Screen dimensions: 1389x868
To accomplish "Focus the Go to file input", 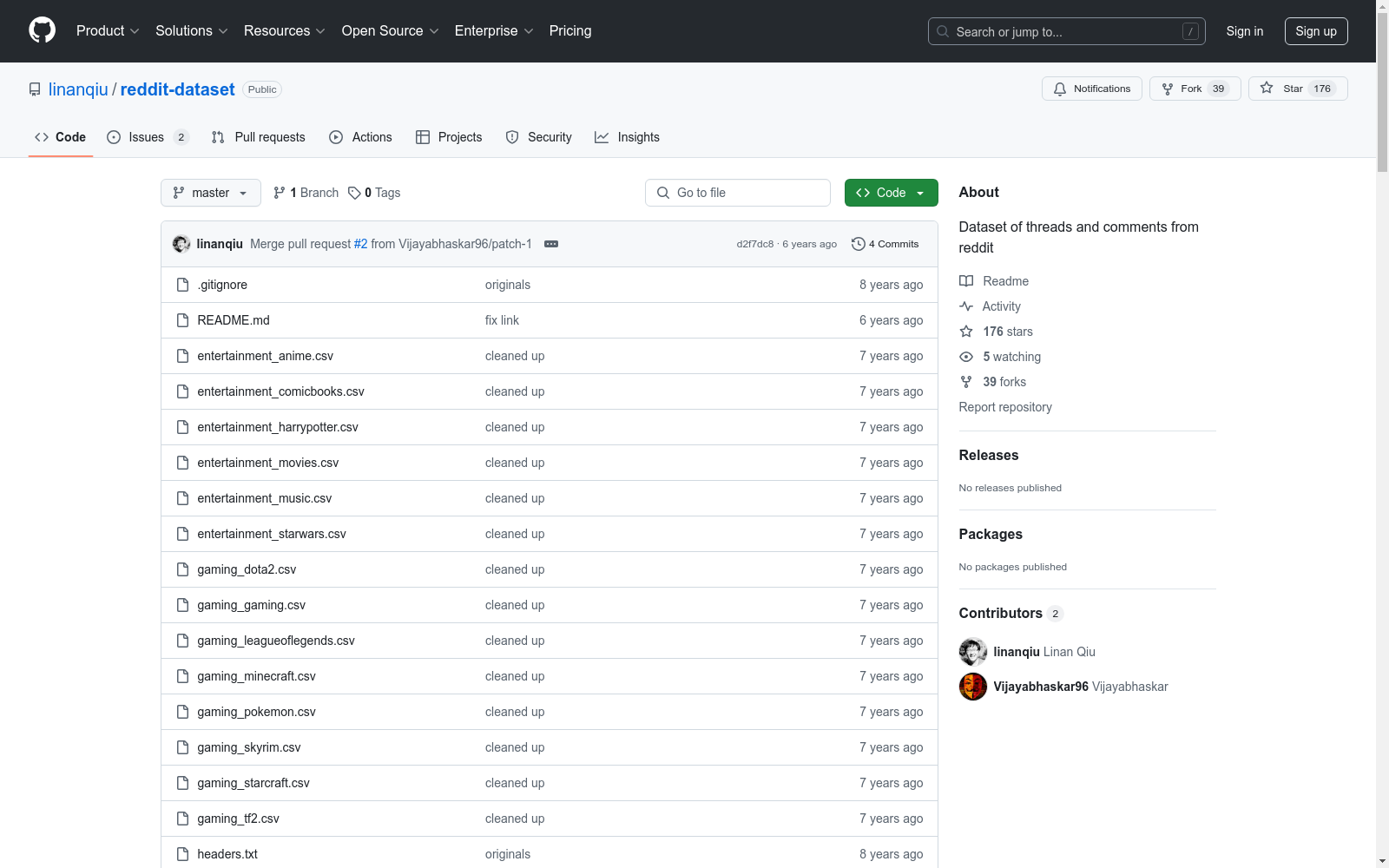I will point(738,193).
